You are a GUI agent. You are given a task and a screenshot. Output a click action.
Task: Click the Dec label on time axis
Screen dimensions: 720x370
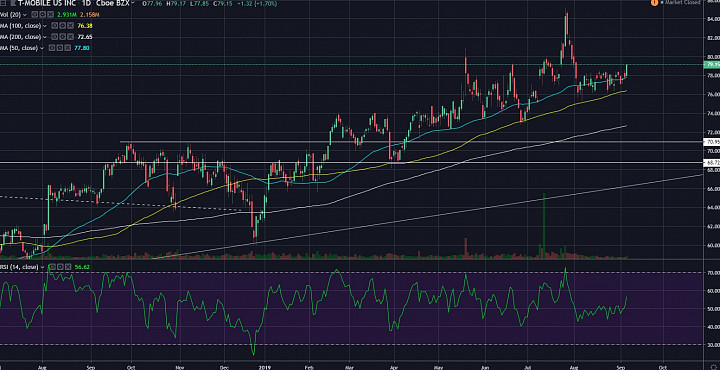click(x=224, y=367)
